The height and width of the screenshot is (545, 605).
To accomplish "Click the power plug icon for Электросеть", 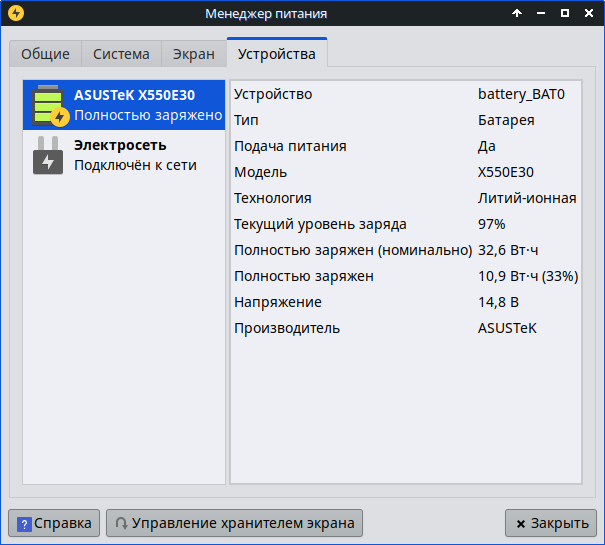I will [x=48, y=156].
